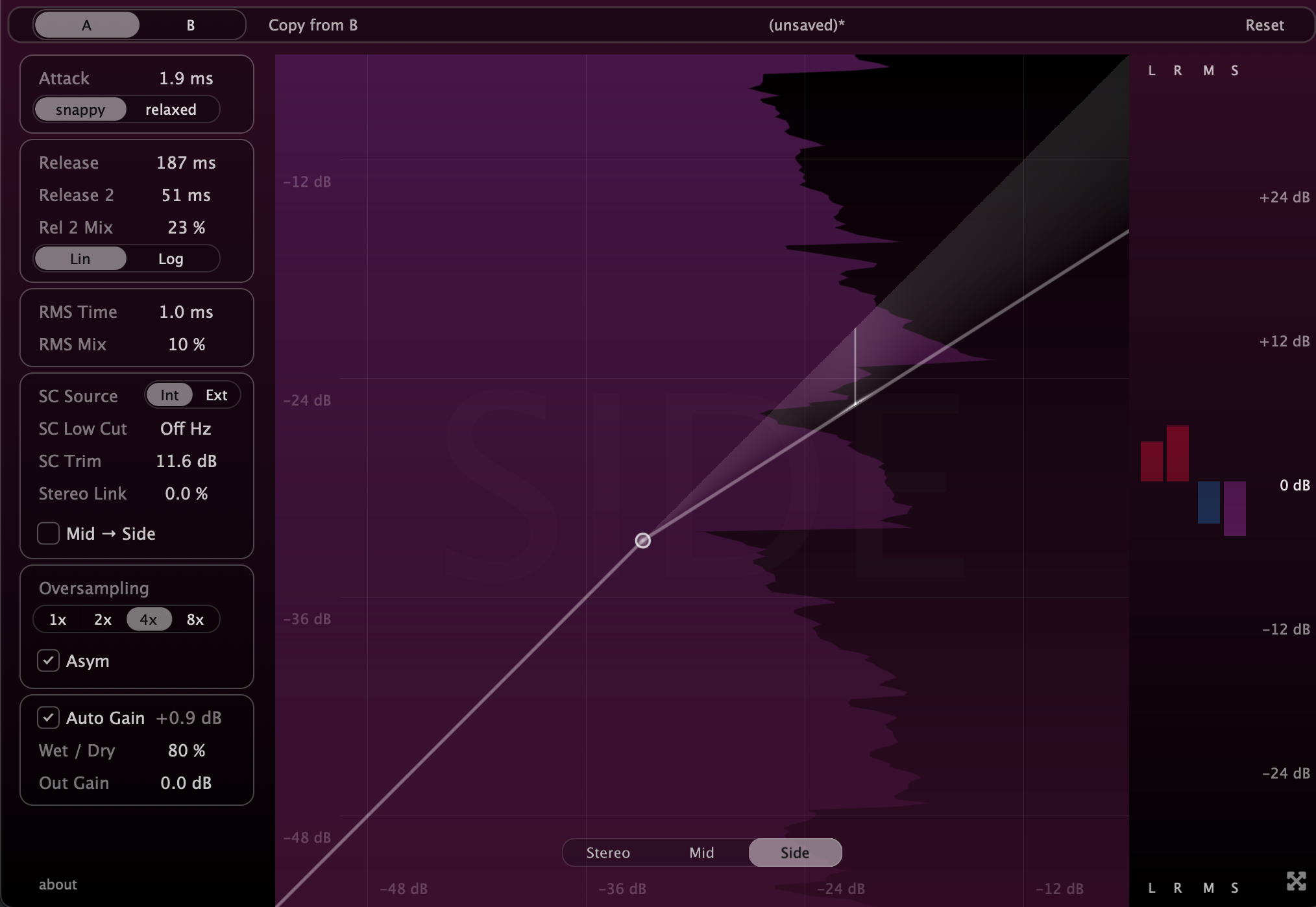Select 2x oversampling
Image resolution: width=1316 pixels, height=907 pixels.
[103, 620]
